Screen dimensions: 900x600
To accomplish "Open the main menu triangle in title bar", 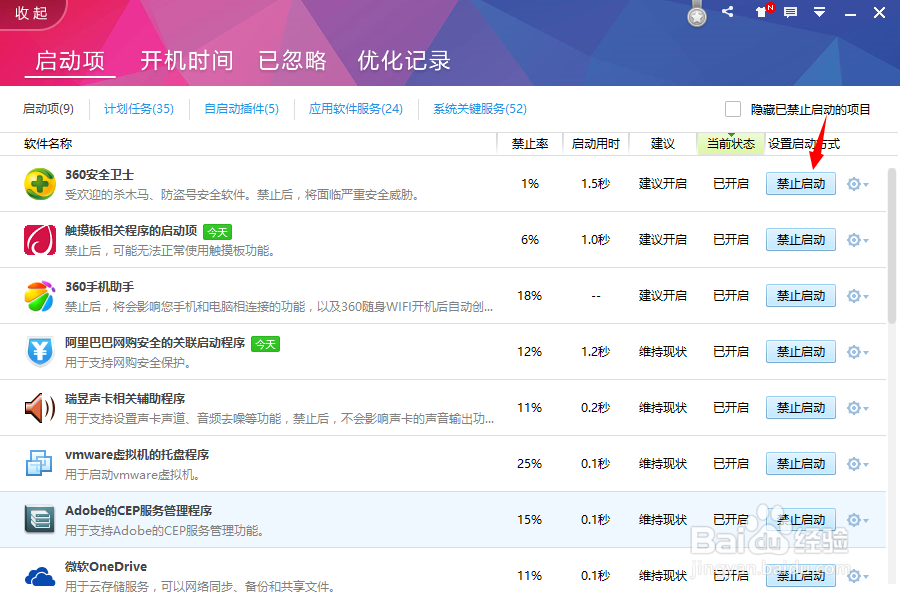I will tap(820, 13).
